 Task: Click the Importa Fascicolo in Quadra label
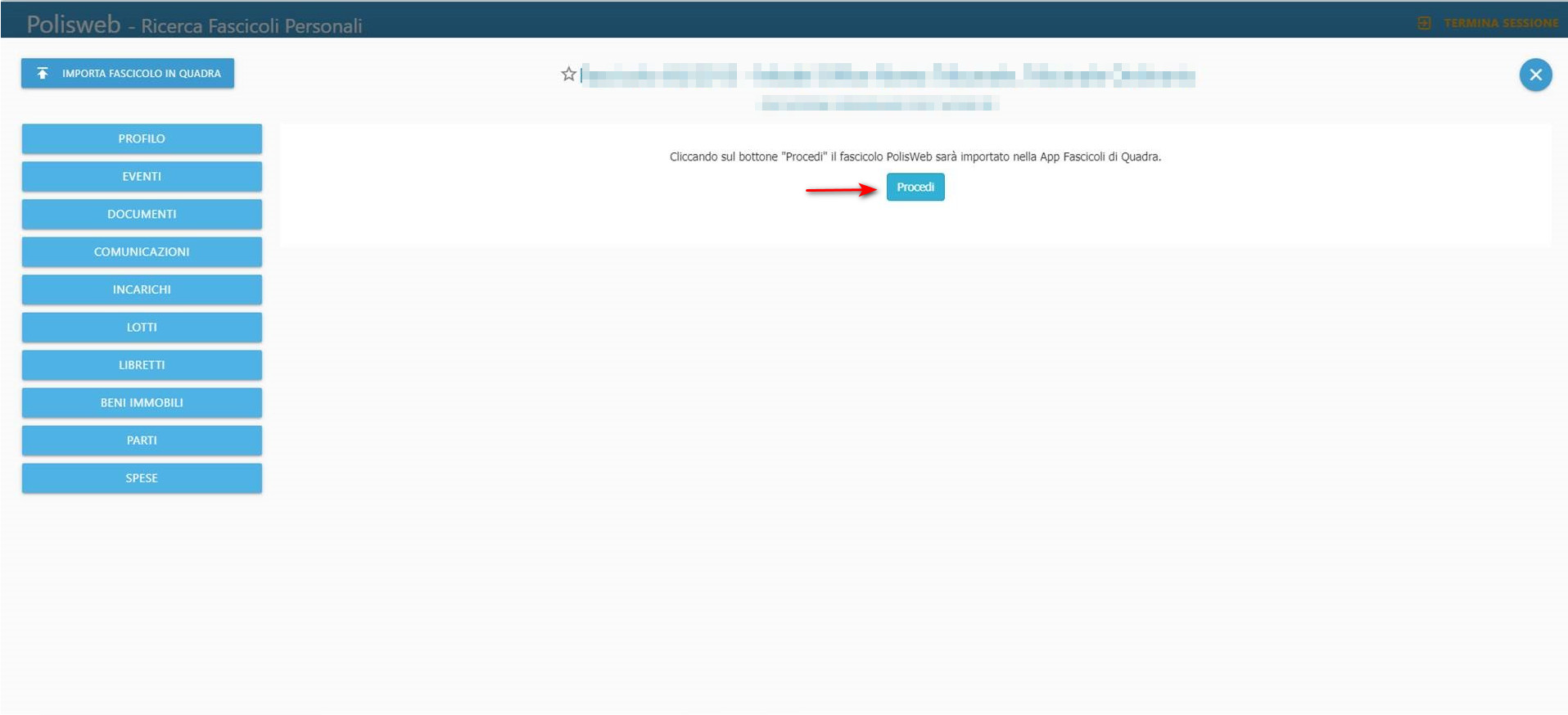coord(141,74)
